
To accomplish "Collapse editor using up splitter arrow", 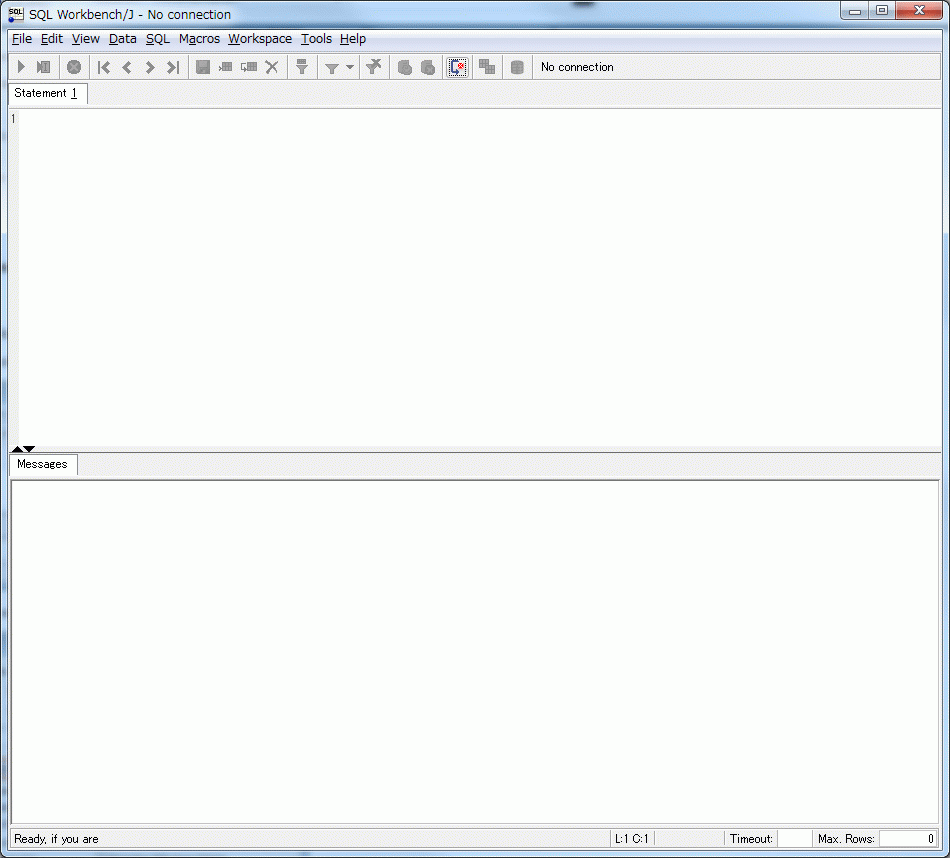I will [x=17, y=449].
